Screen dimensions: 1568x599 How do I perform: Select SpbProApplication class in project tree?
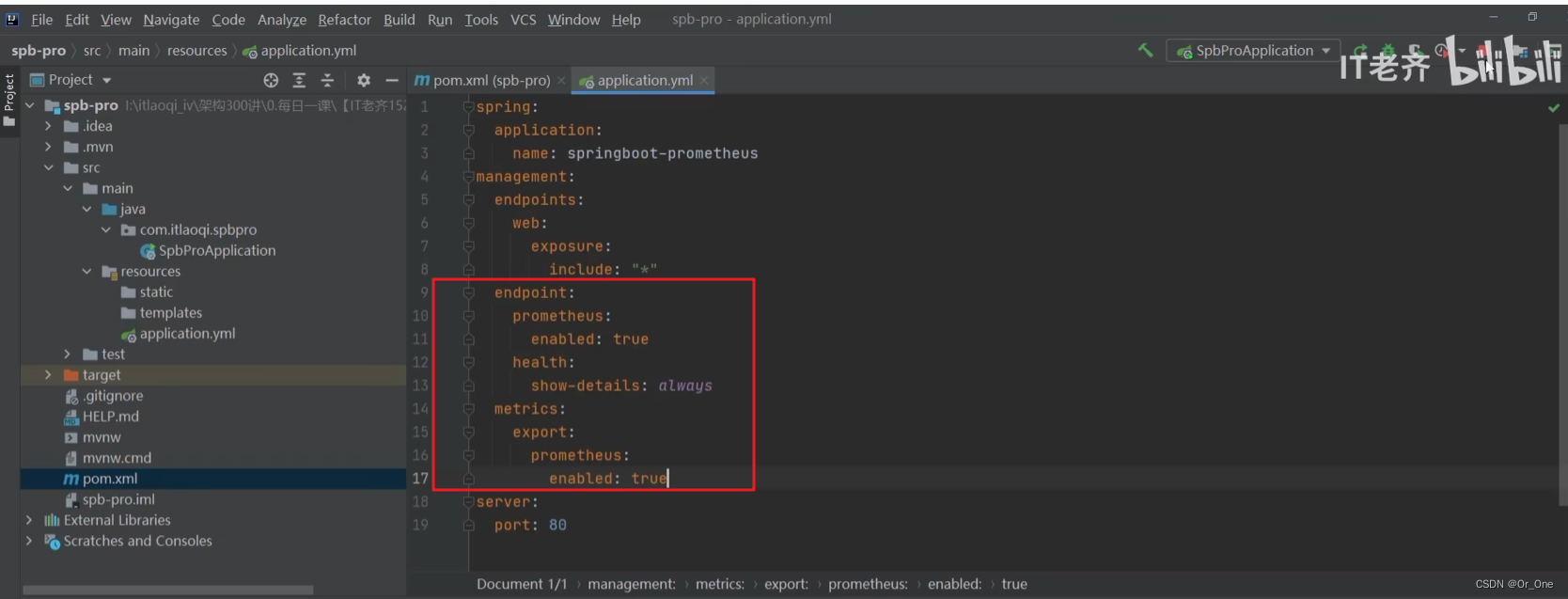coord(216,250)
